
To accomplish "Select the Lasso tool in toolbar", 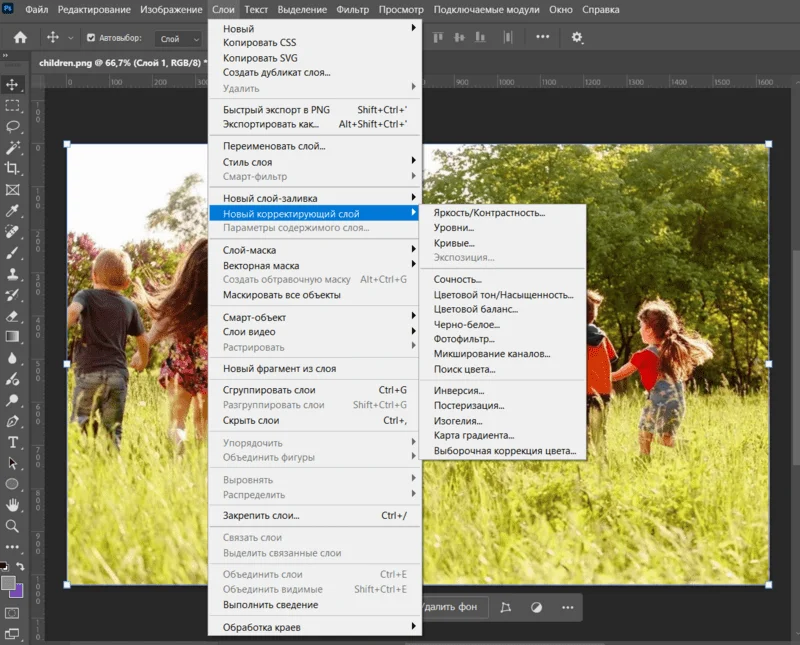I will click(x=13, y=126).
